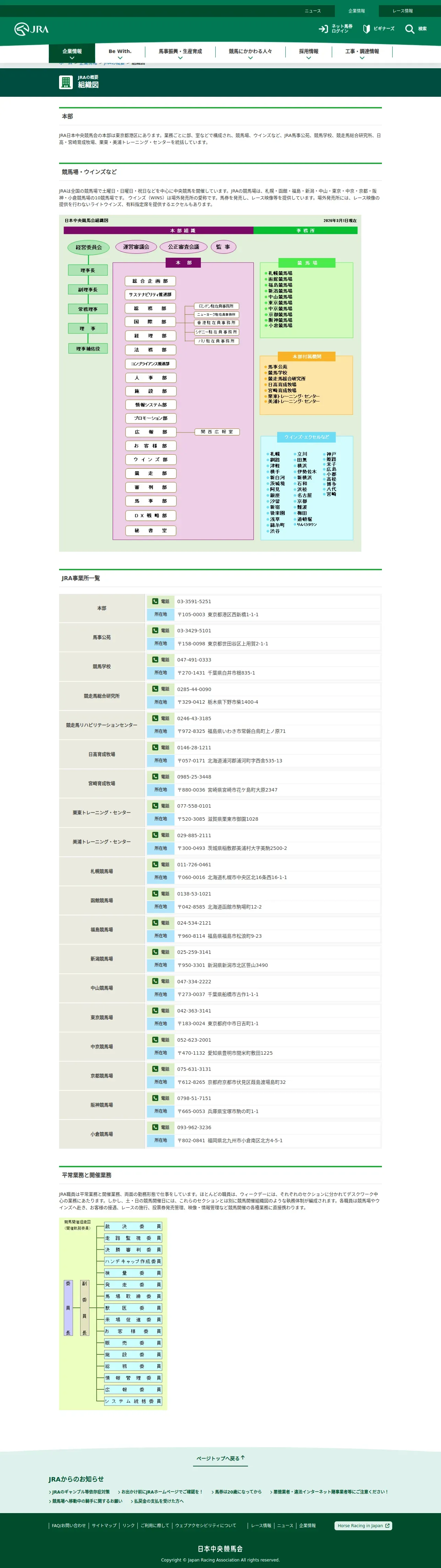The width and height of the screenshot is (441, 1568).
Task: Open リンク footer link
Action: pyautogui.click(x=128, y=1525)
